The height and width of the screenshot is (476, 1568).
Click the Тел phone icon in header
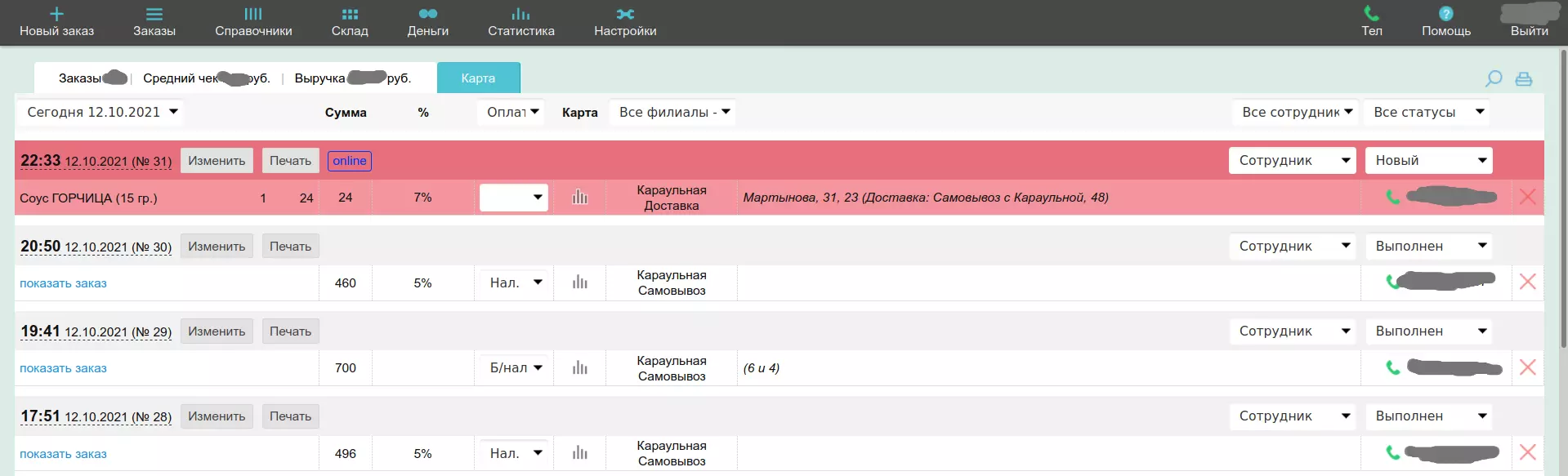(1372, 14)
